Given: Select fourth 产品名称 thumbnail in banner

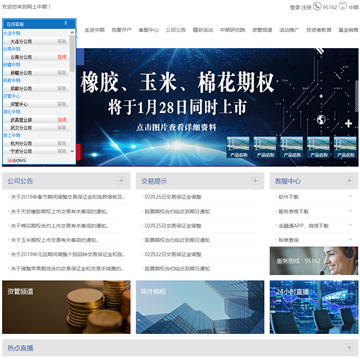Looking at the screenshot, I should [x=318, y=147].
